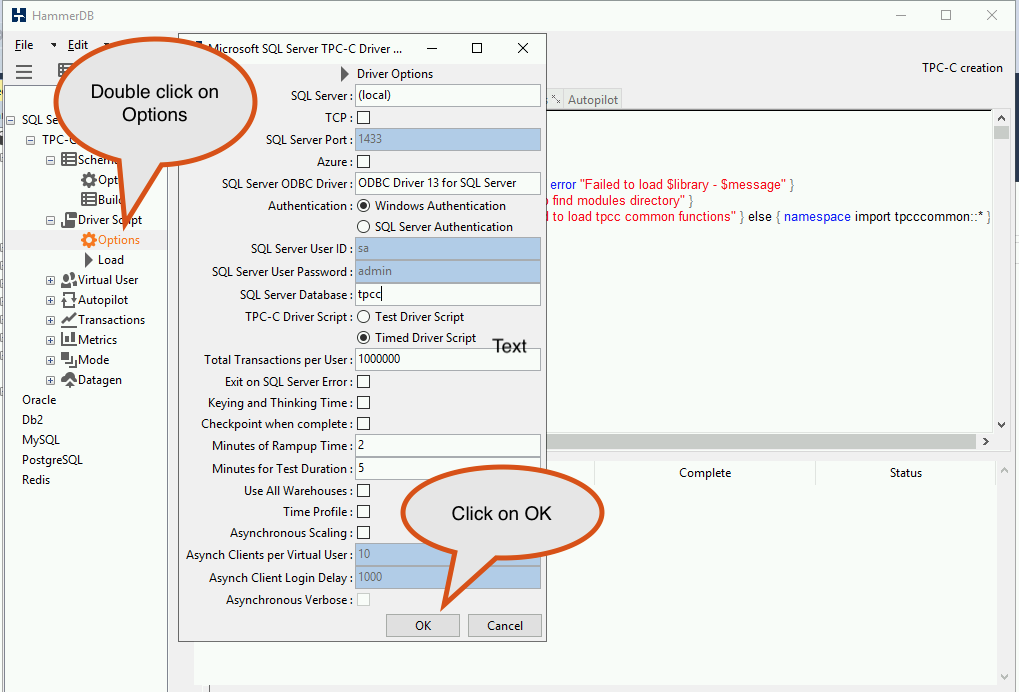1019x692 pixels.
Task: Select MySQL in database list
Action: (41, 440)
